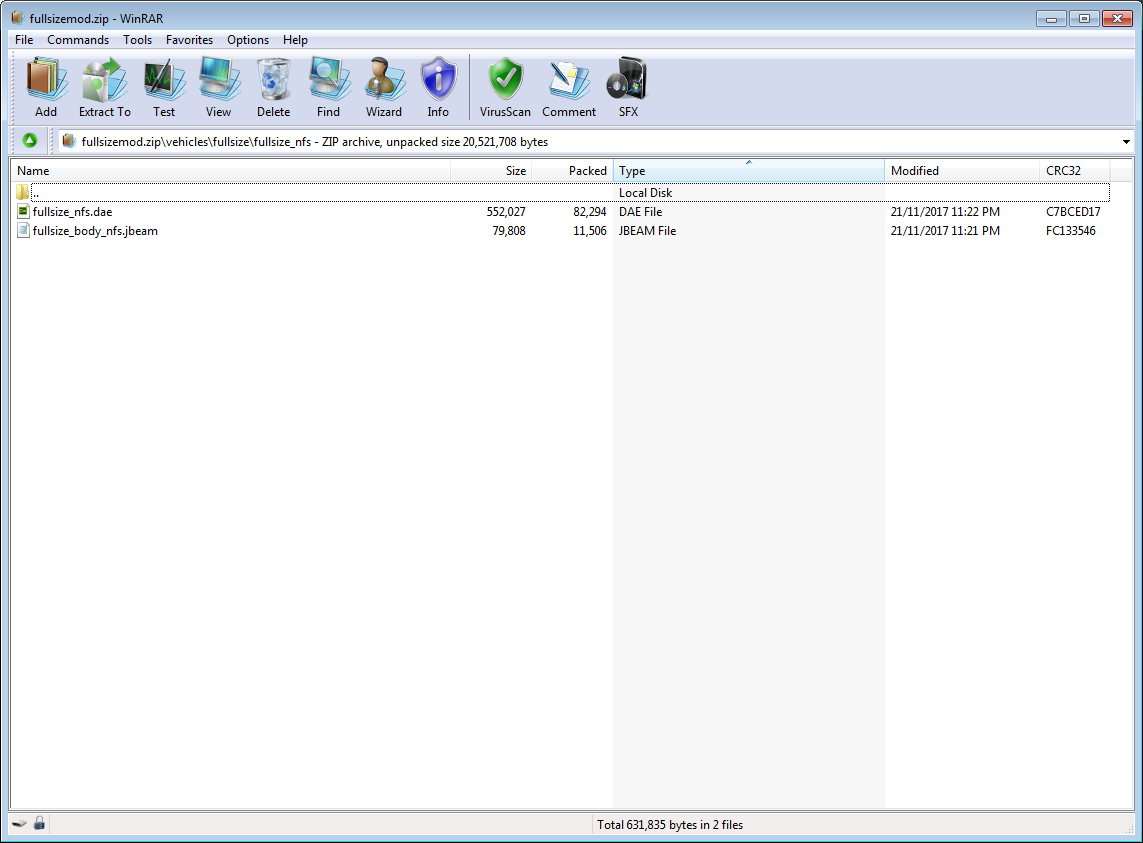Run VirusScan on the archive

tap(505, 88)
